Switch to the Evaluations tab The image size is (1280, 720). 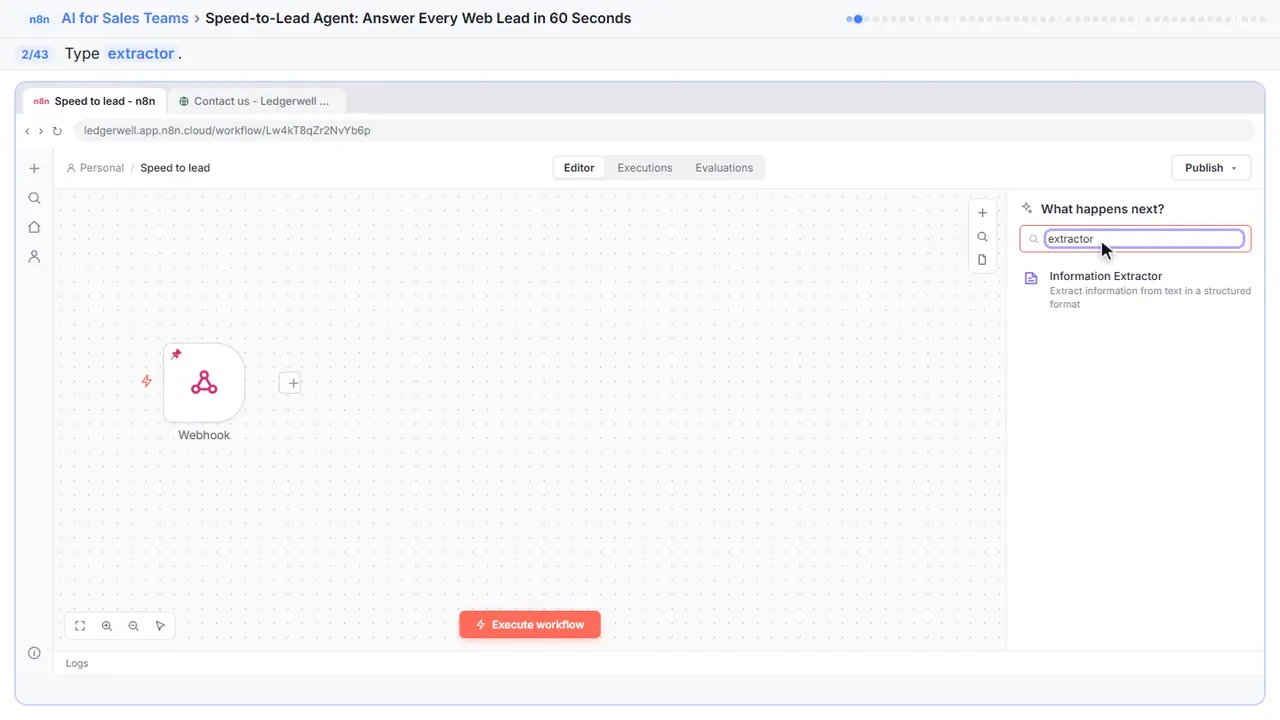point(724,168)
